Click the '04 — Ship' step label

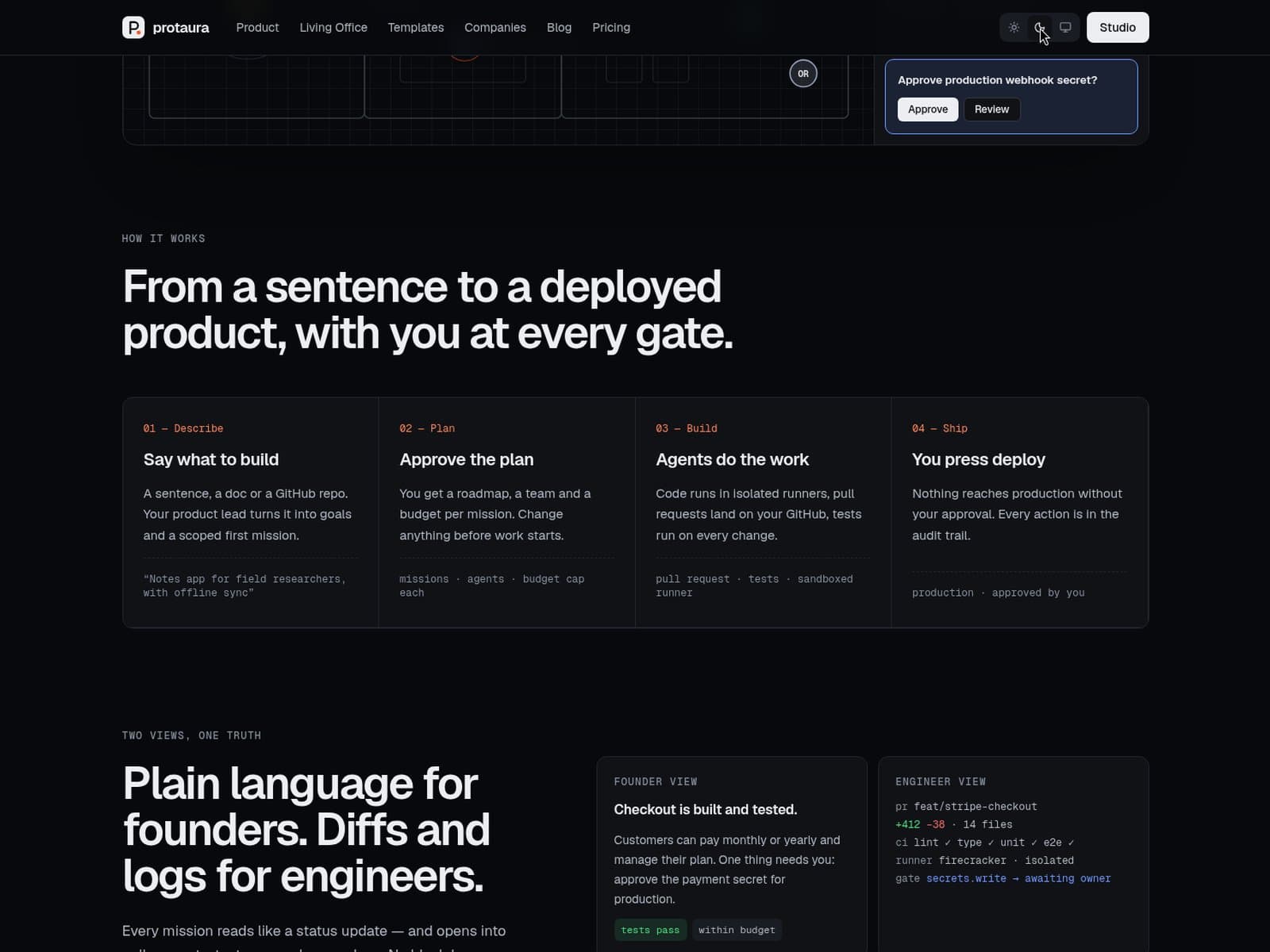(940, 428)
